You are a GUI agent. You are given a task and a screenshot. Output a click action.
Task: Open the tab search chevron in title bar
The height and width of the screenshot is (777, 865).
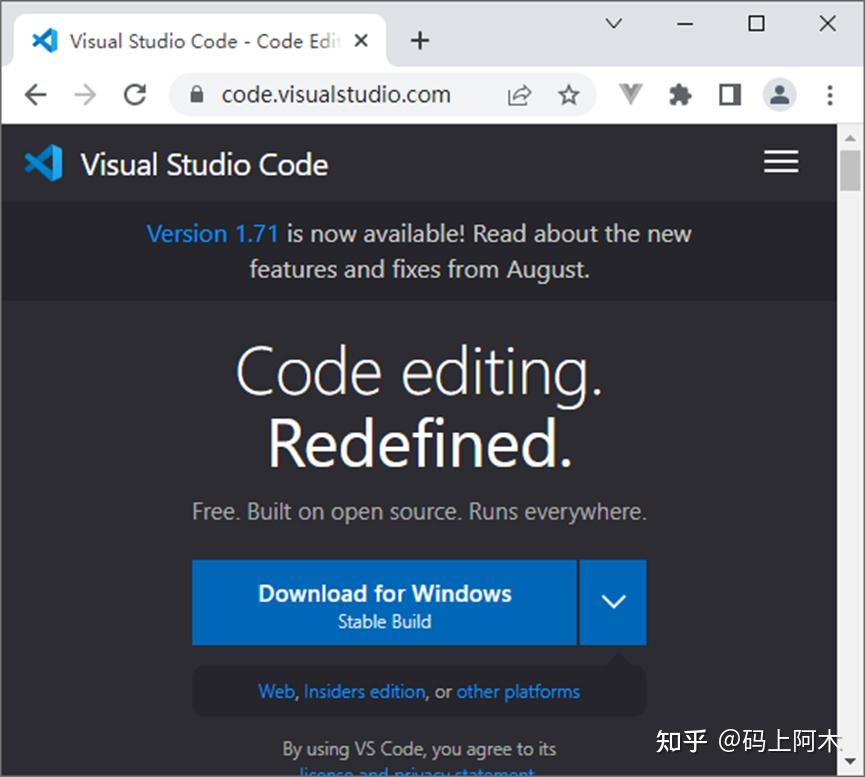613,23
